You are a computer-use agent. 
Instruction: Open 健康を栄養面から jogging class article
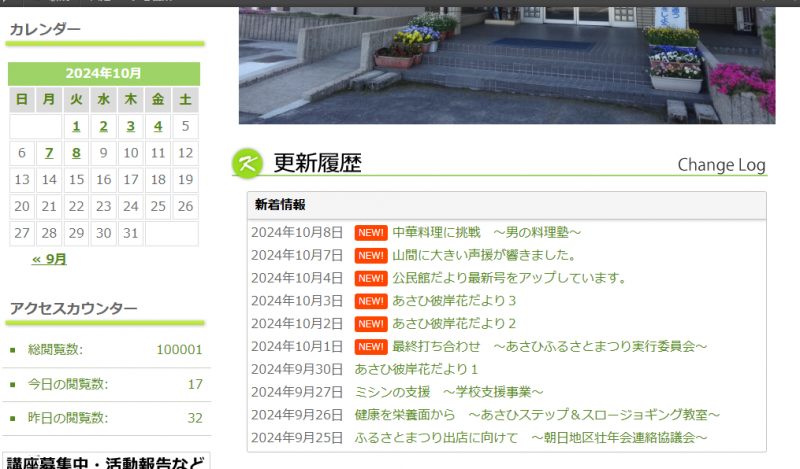(537, 415)
